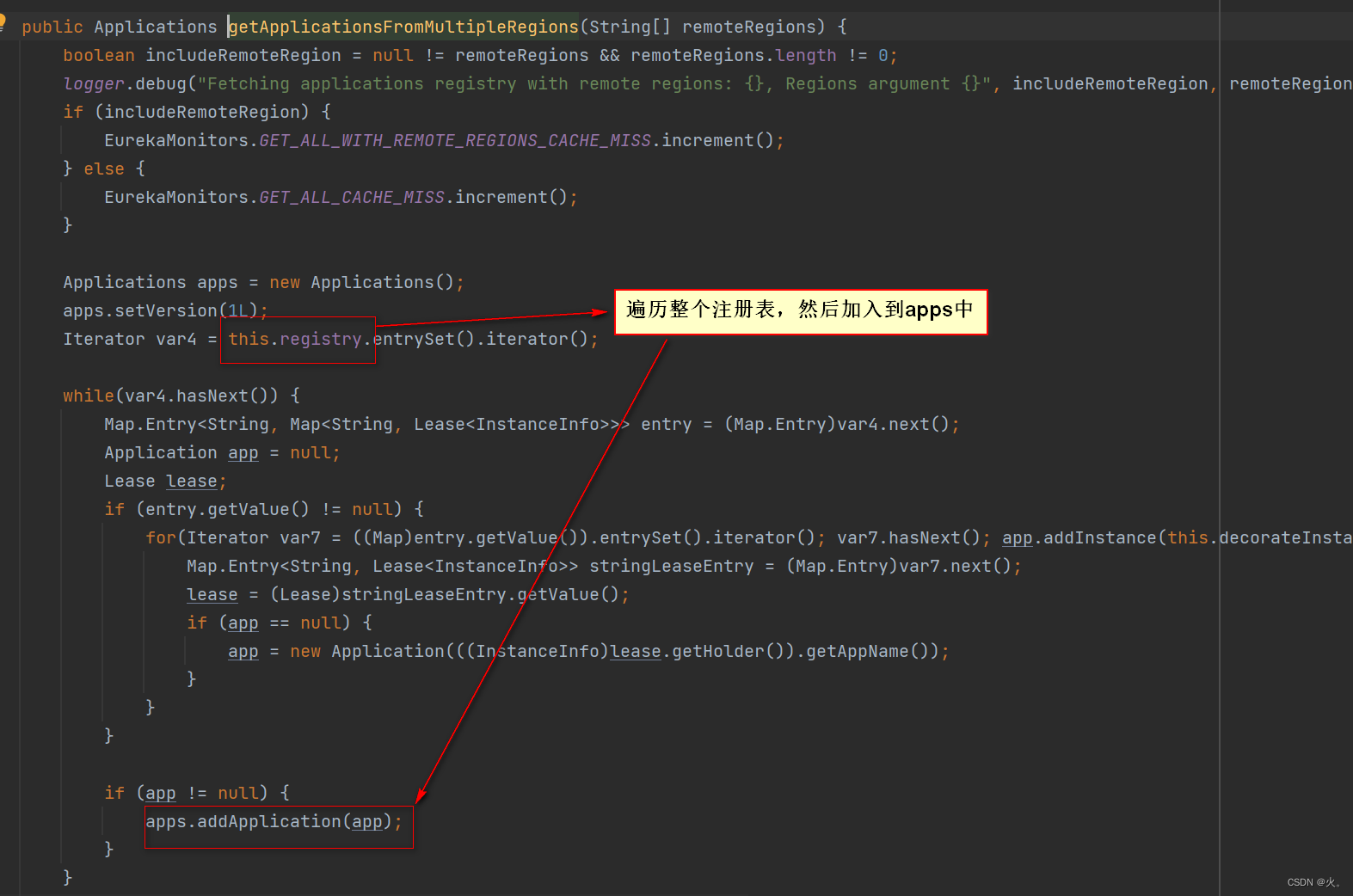
Task: Click the 'for' keyword
Action: click(x=161, y=537)
